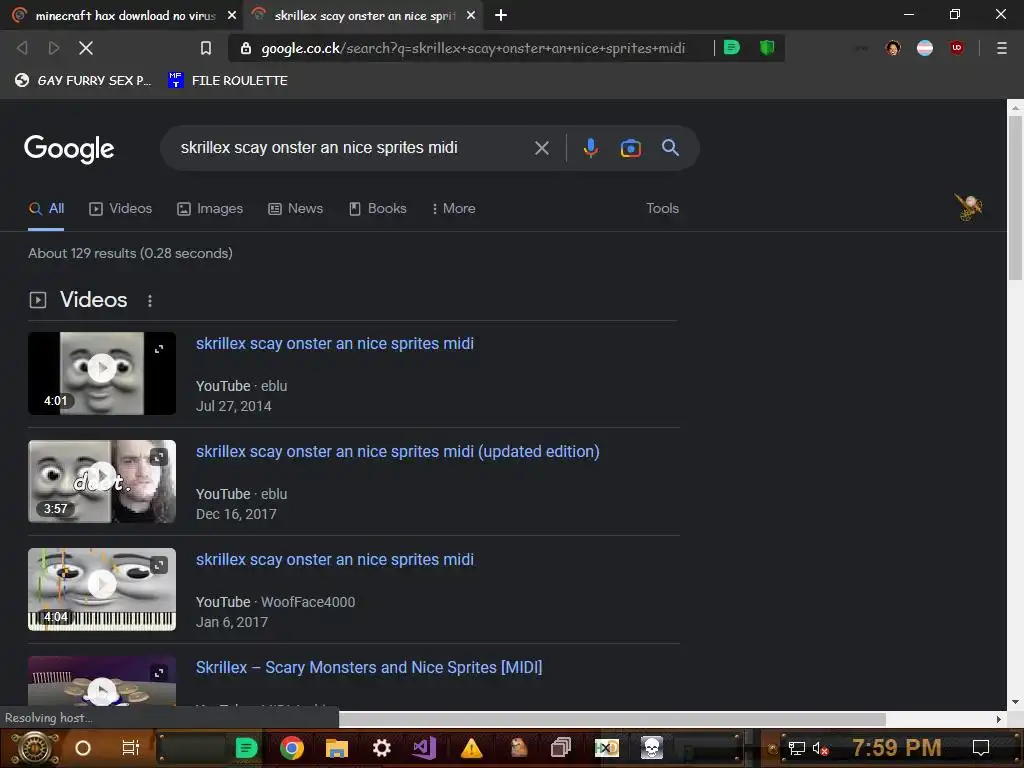Click the Google logo
The image size is (1024, 768).
(69, 149)
